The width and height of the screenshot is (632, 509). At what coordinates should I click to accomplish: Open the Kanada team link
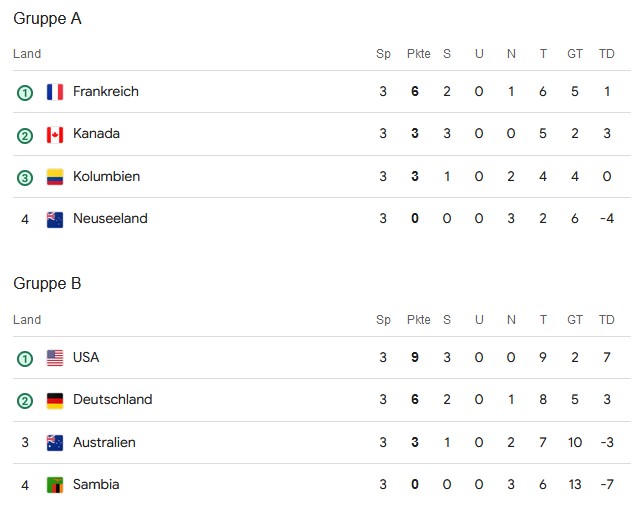click(96, 134)
